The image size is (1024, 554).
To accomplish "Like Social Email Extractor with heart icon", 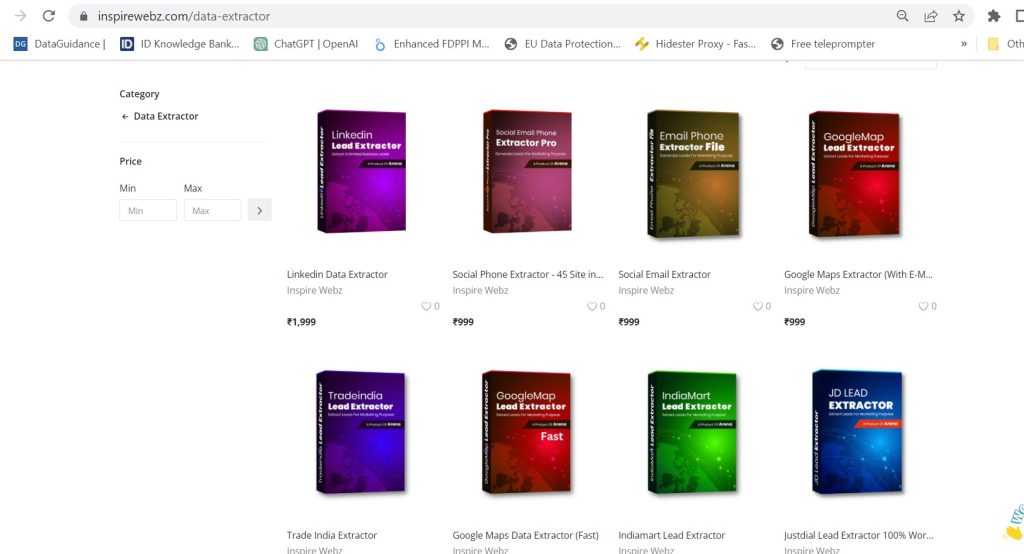I will click(x=758, y=306).
